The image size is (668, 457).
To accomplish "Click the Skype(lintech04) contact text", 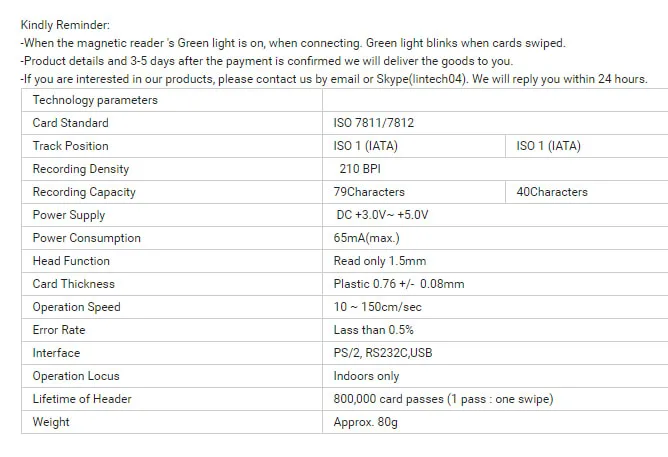I will click(421, 79).
